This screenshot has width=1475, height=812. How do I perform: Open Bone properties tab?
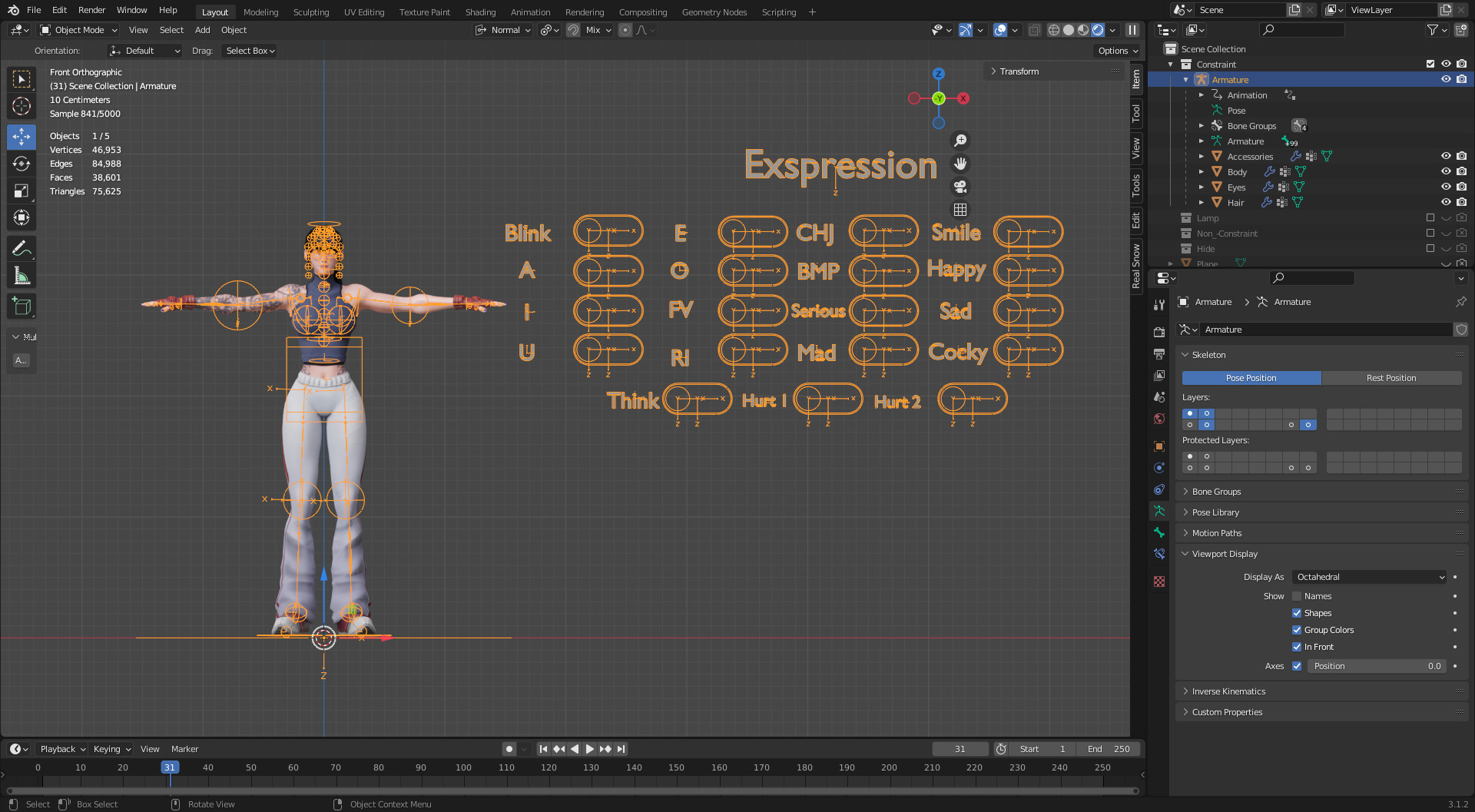pos(1159,532)
